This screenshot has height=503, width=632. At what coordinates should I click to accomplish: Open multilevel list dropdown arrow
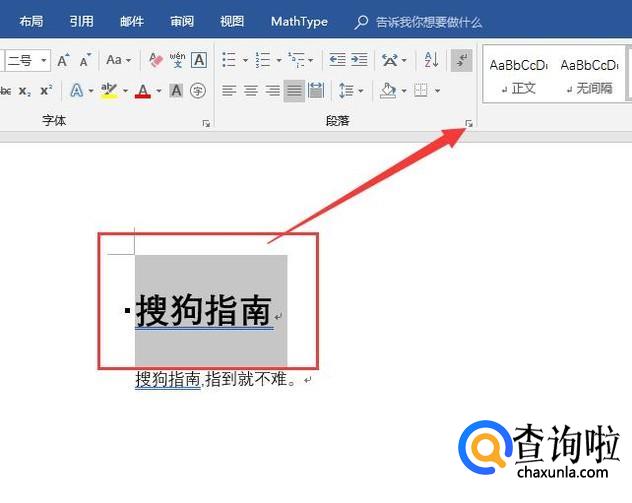click(311, 60)
